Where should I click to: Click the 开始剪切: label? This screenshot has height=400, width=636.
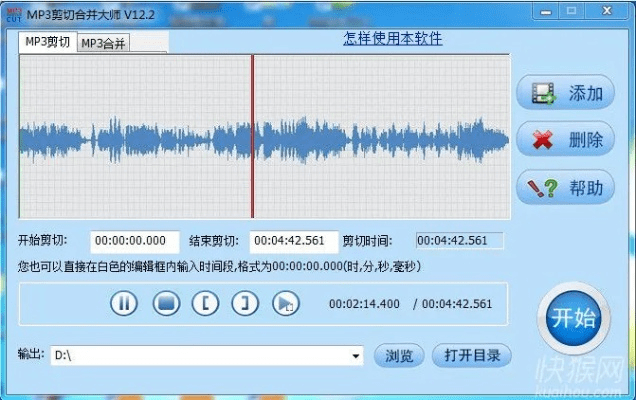point(43,240)
